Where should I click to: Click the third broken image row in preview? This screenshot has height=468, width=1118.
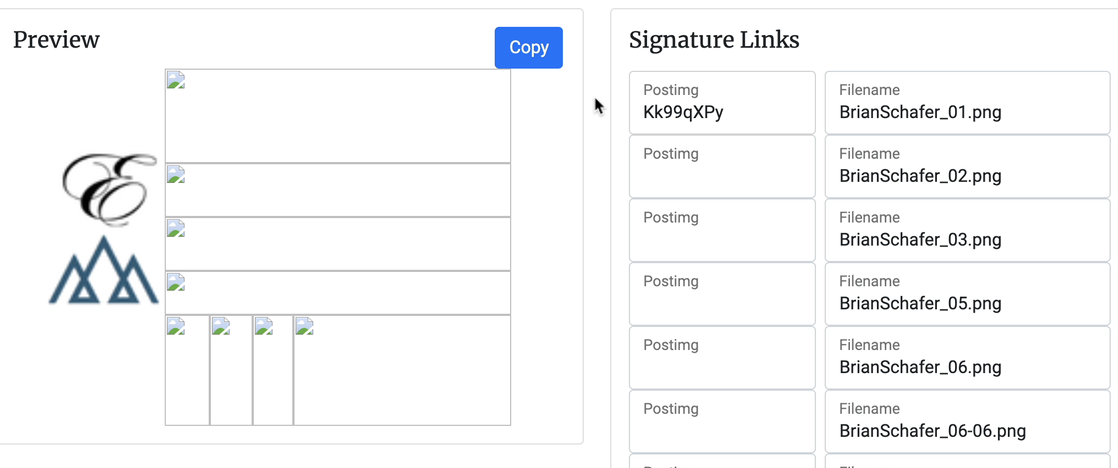[337, 244]
